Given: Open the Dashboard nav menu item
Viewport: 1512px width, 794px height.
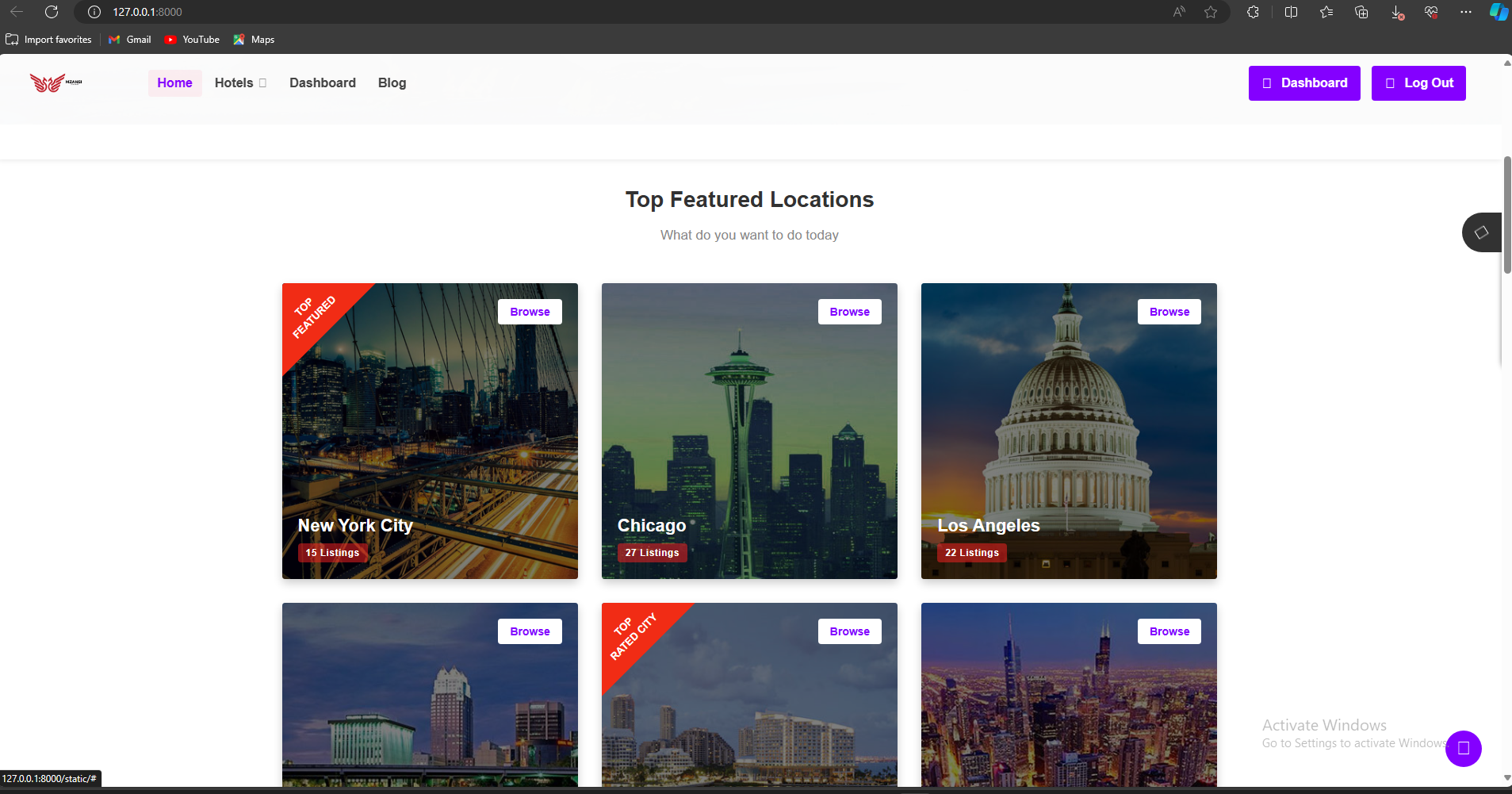Looking at the screenshot, I should coord(323,82).
